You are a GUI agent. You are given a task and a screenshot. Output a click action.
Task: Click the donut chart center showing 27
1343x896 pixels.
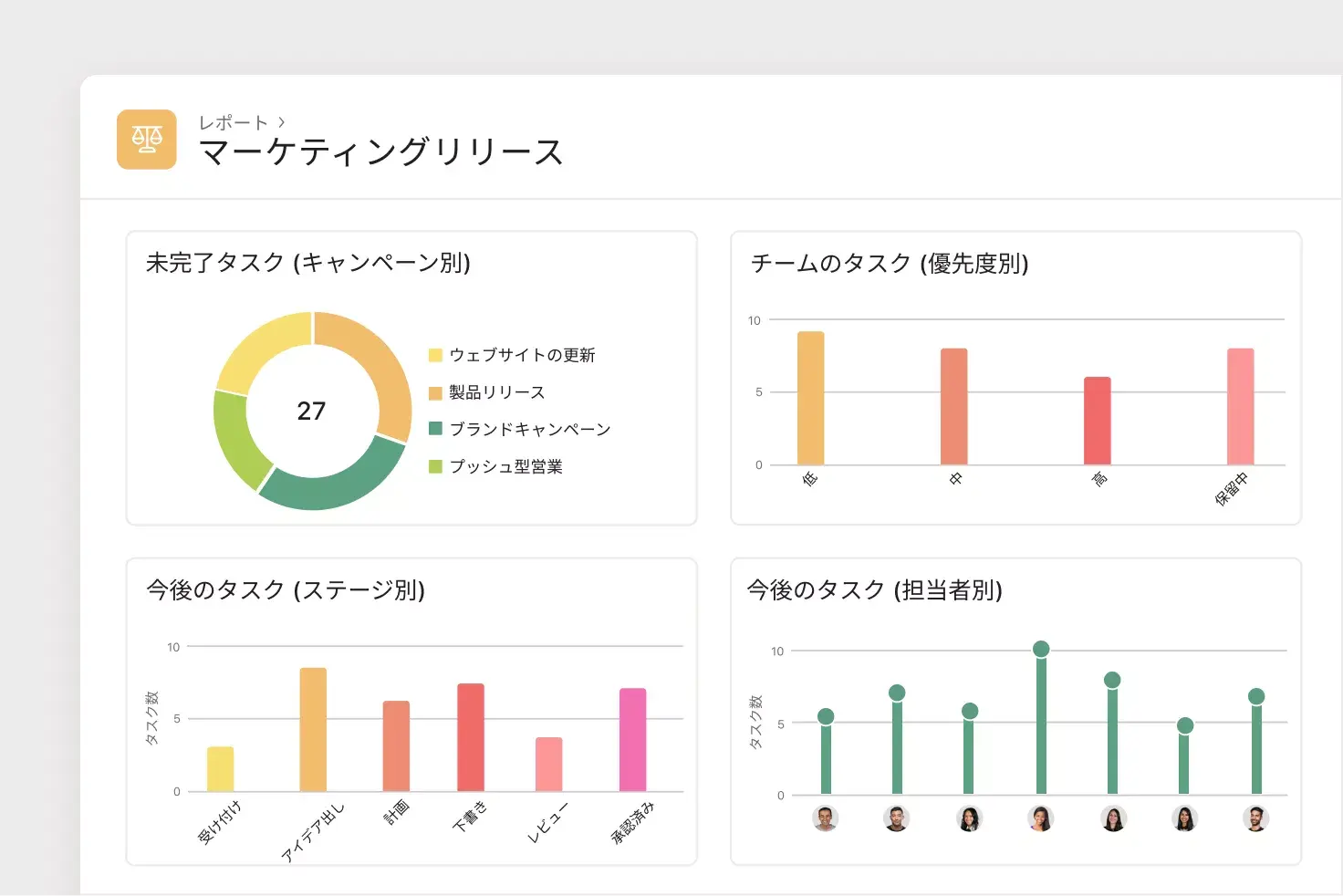pos(311,412)
